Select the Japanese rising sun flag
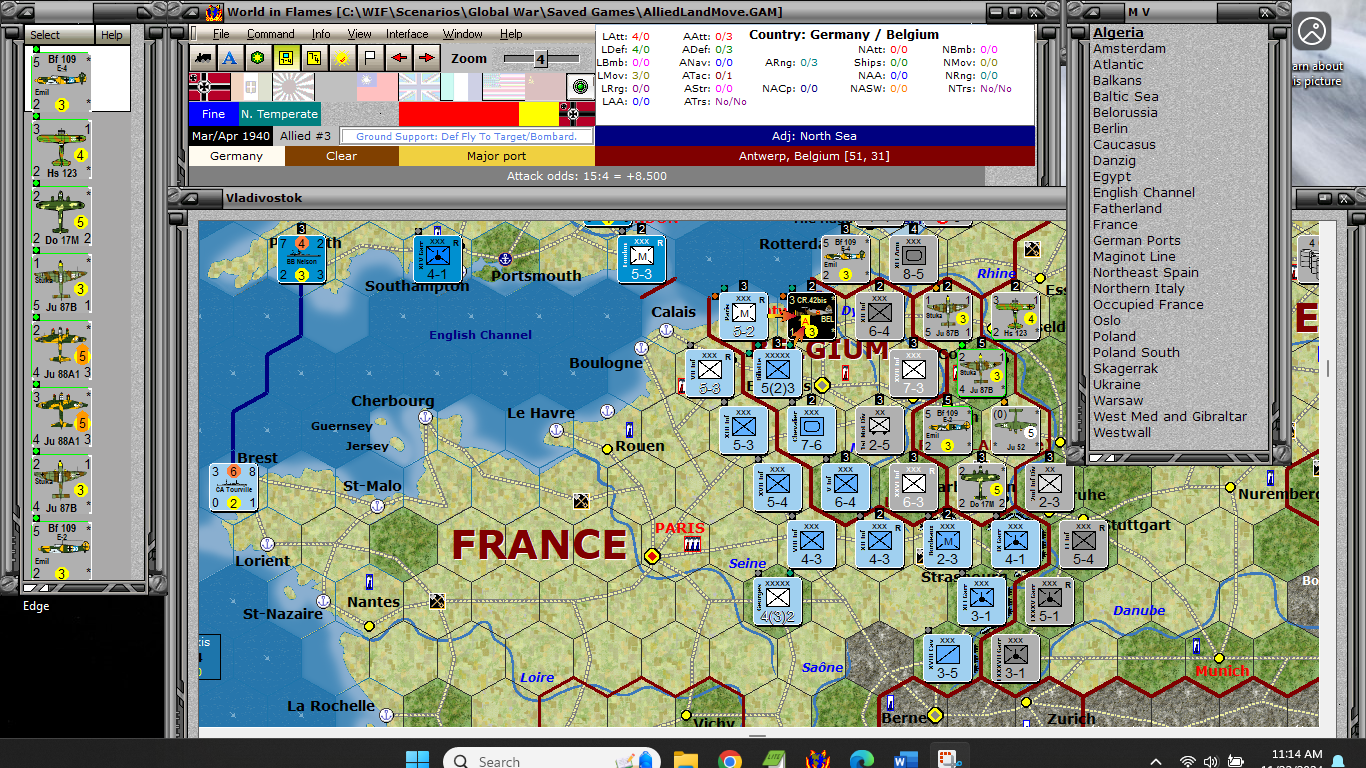Screen dimensions: 1366x768 click(x=293, y=86)
